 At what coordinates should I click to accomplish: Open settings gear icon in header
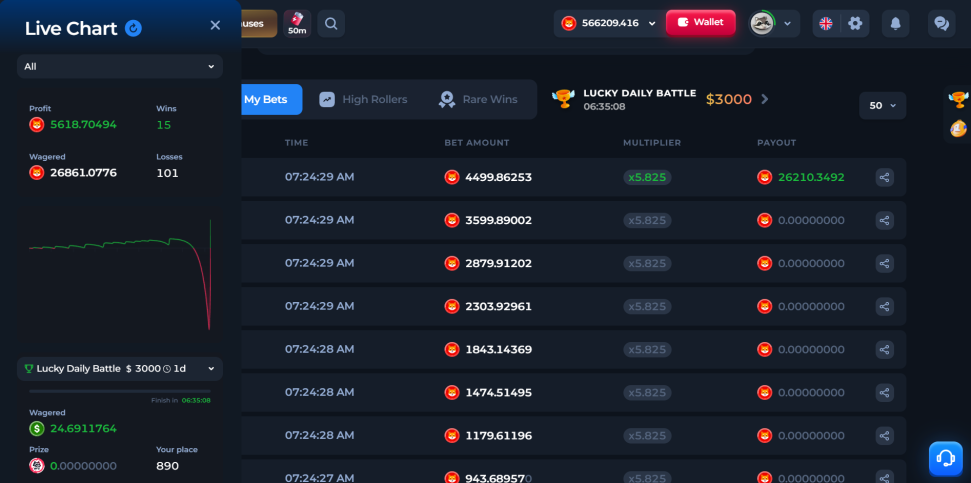pyautogui.click(x=855, y=24)
